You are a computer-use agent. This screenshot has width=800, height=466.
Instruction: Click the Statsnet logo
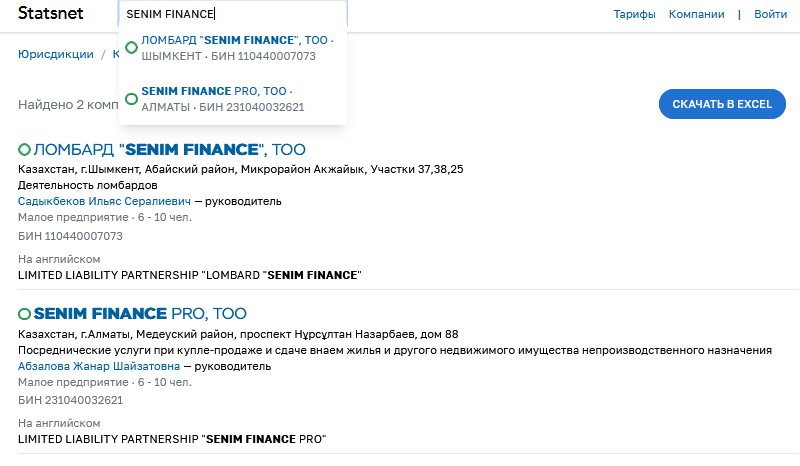(x=51, y=14)
